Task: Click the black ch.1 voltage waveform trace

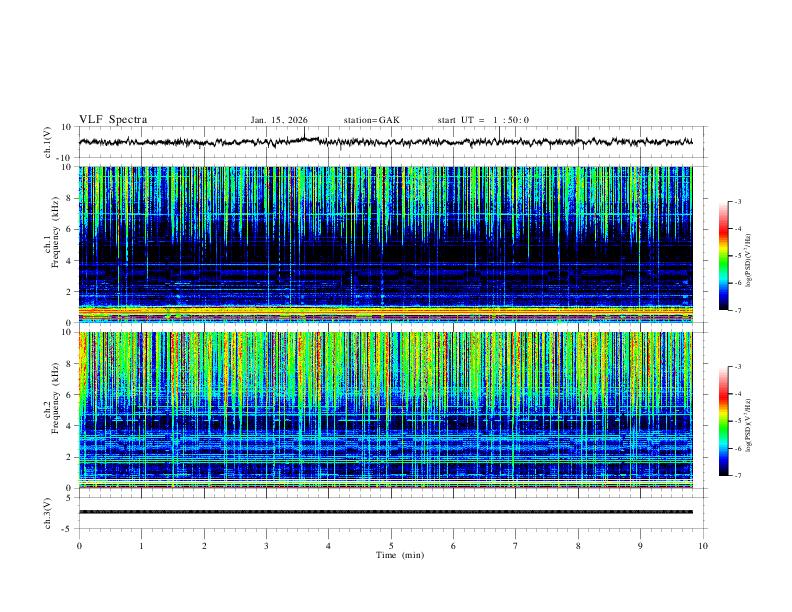Action: tap(385, 142)
